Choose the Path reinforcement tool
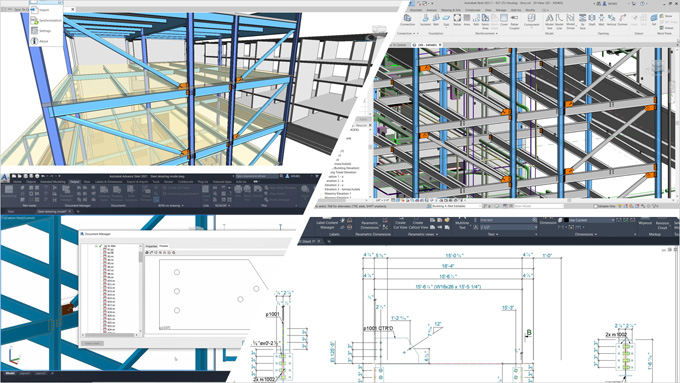The image size is (680, 383). (x=476, y=20)
